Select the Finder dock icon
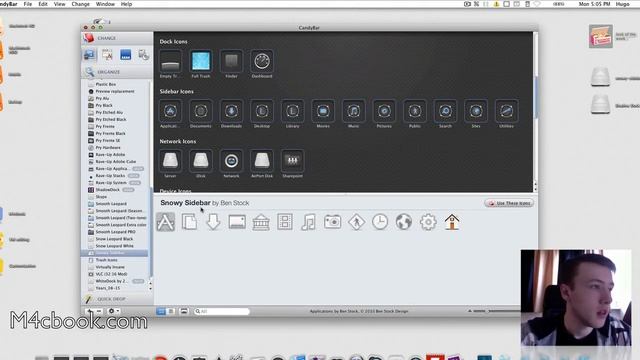 (x=231, y=61)
